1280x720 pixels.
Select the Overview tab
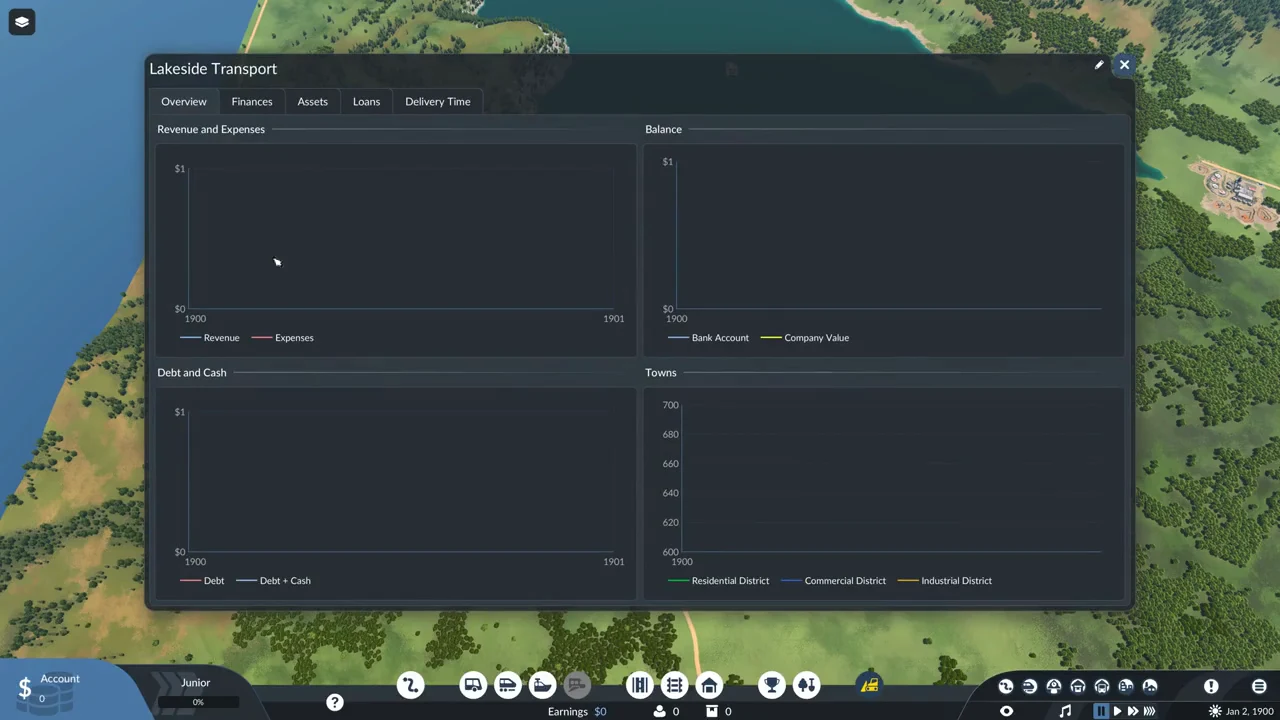coord(184,101)
